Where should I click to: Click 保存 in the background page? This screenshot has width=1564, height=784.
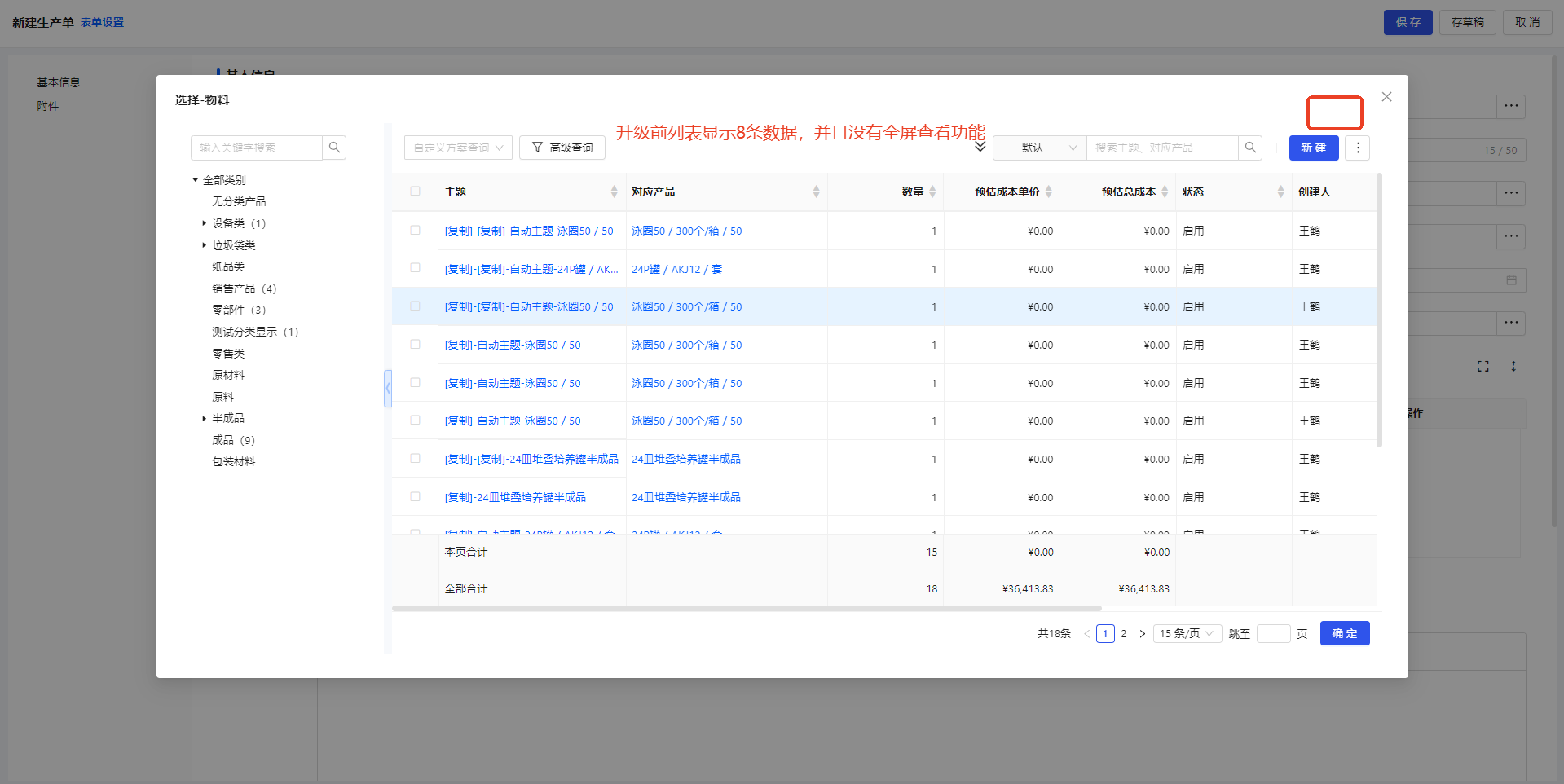tap(1408, 22)
